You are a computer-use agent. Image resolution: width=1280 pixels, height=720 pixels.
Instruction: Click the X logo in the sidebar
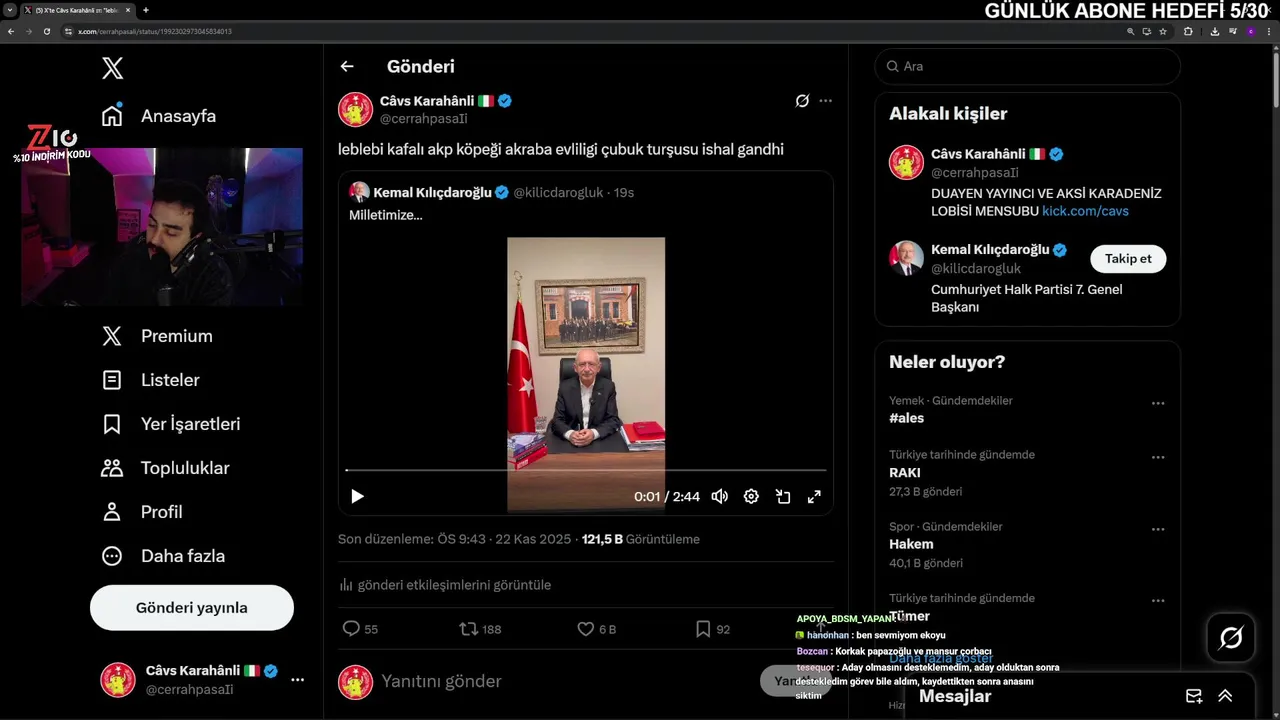click(x=112, y=68)
